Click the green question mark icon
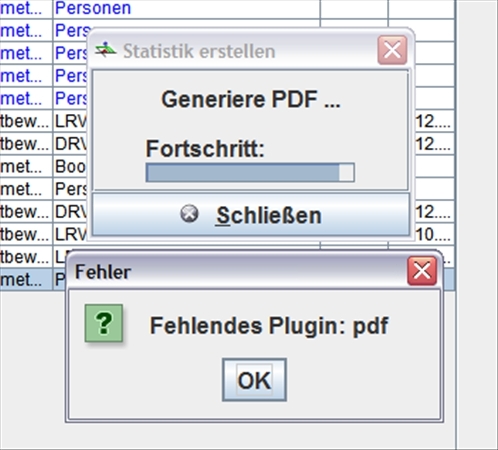 click(104, 323)
